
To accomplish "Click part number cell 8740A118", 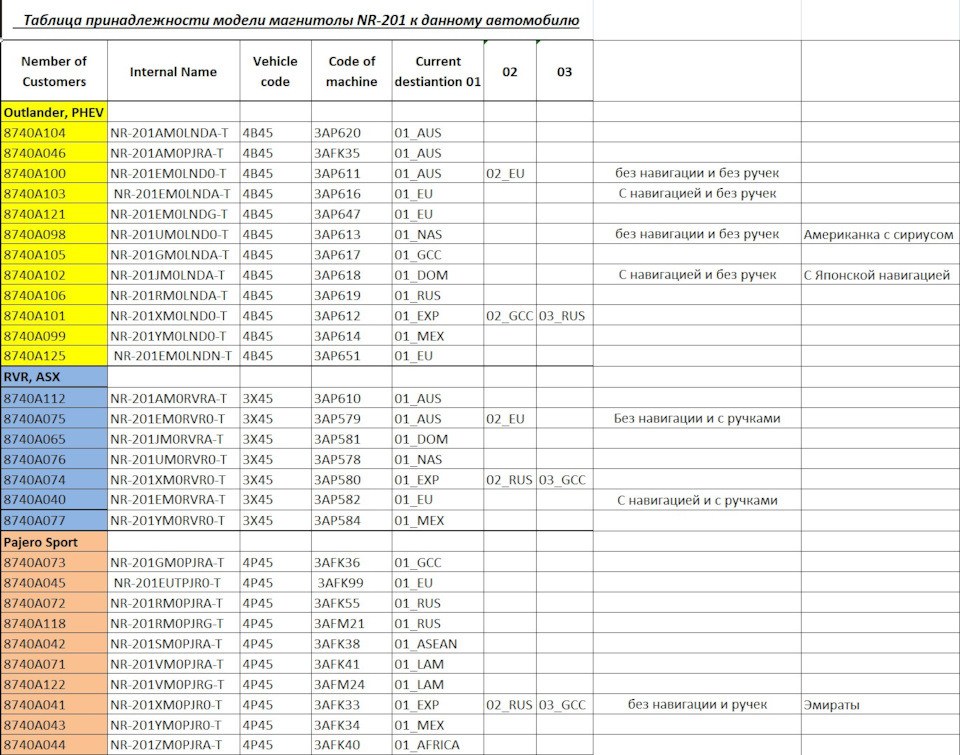I will [x=54, y=623].
